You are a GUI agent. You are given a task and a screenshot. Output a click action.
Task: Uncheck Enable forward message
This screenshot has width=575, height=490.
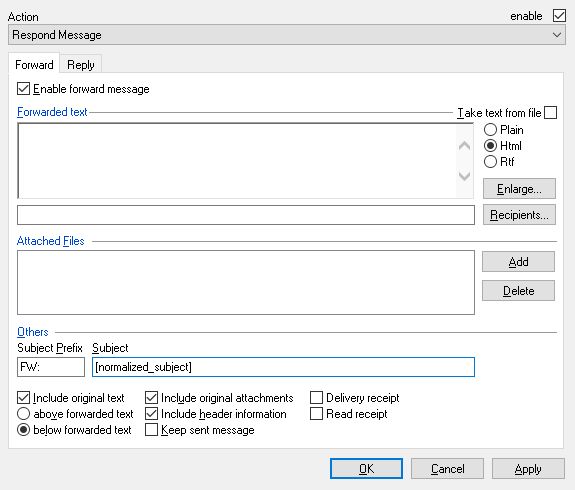point(23,89)
